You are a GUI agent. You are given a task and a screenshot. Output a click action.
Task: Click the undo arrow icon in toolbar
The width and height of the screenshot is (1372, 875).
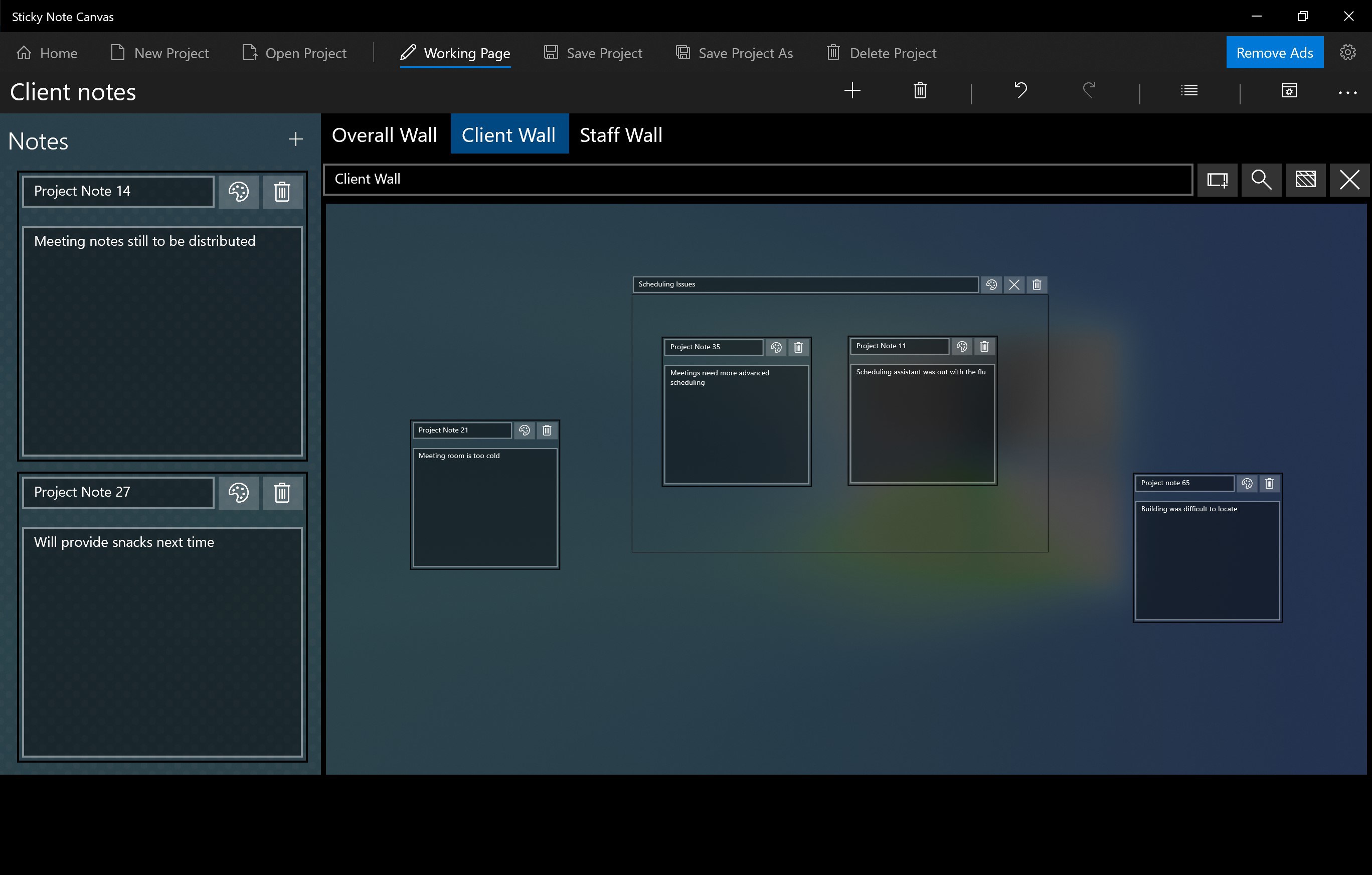coord(1021,91)
